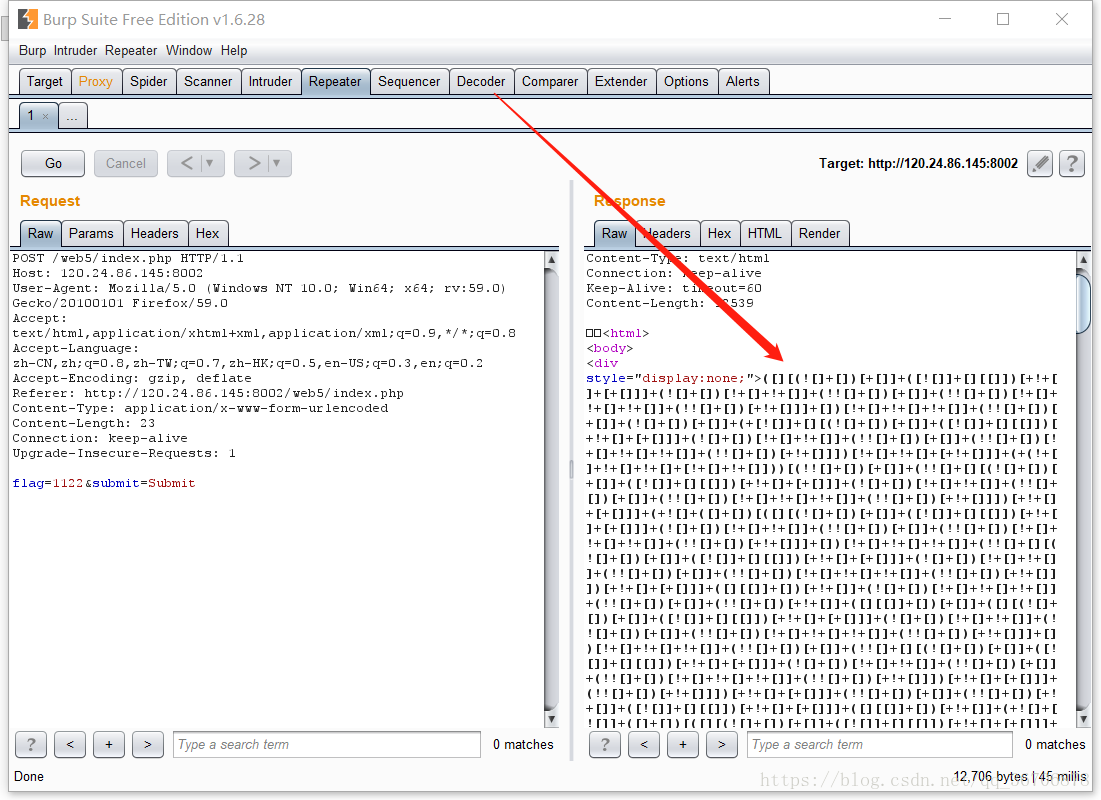Screen dimensions: 1101x800
Task: Select the Repeater tool tab
Action: [x=335, y=81]
